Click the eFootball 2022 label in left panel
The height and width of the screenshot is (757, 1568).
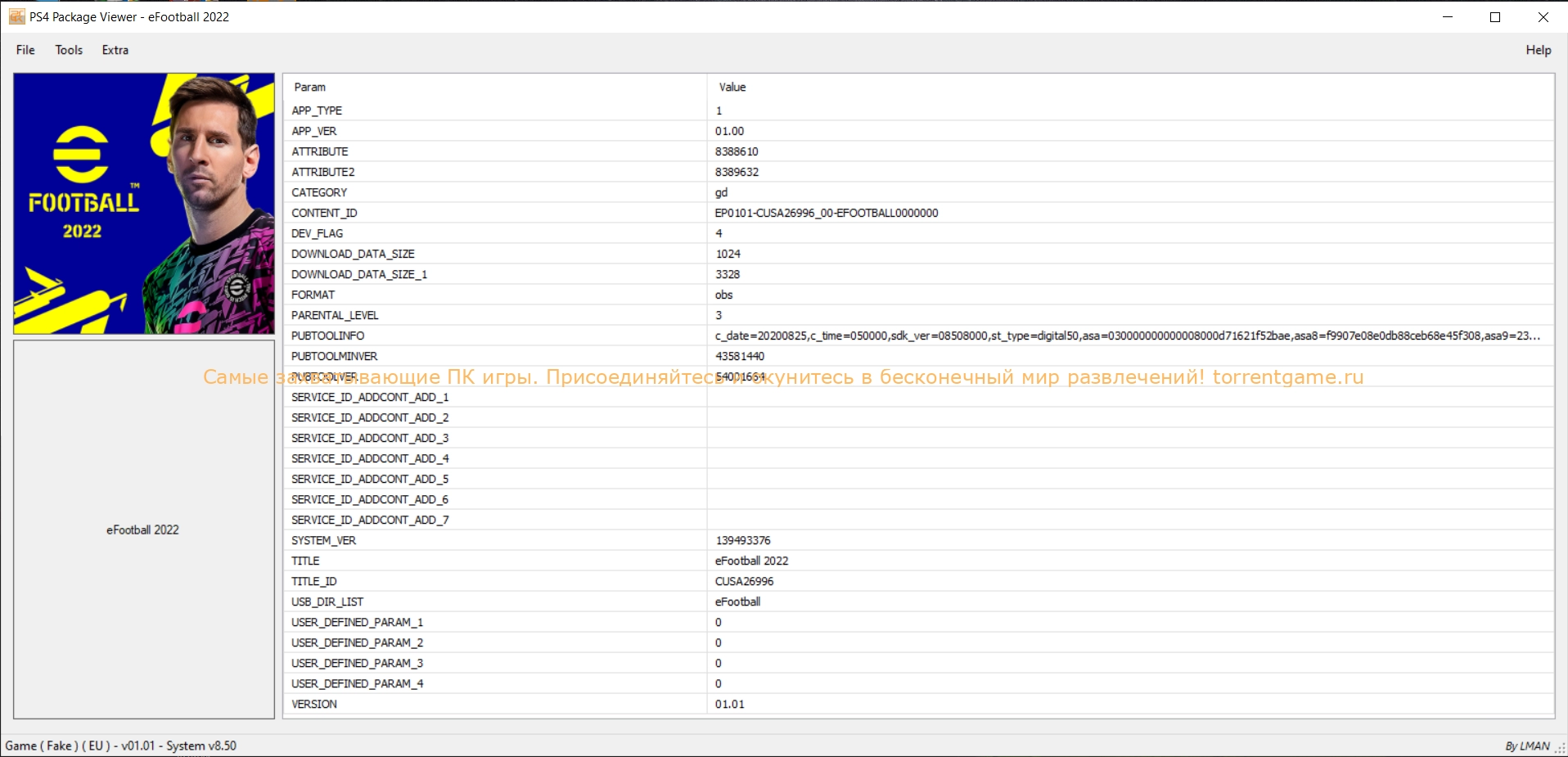[x=142, y=529]
